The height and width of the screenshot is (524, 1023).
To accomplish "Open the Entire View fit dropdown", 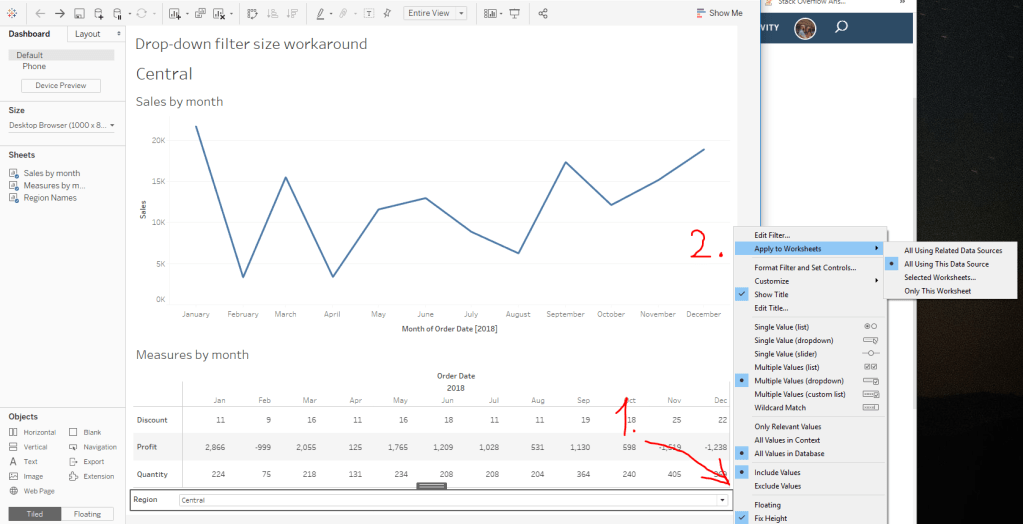I will (435, 14).
